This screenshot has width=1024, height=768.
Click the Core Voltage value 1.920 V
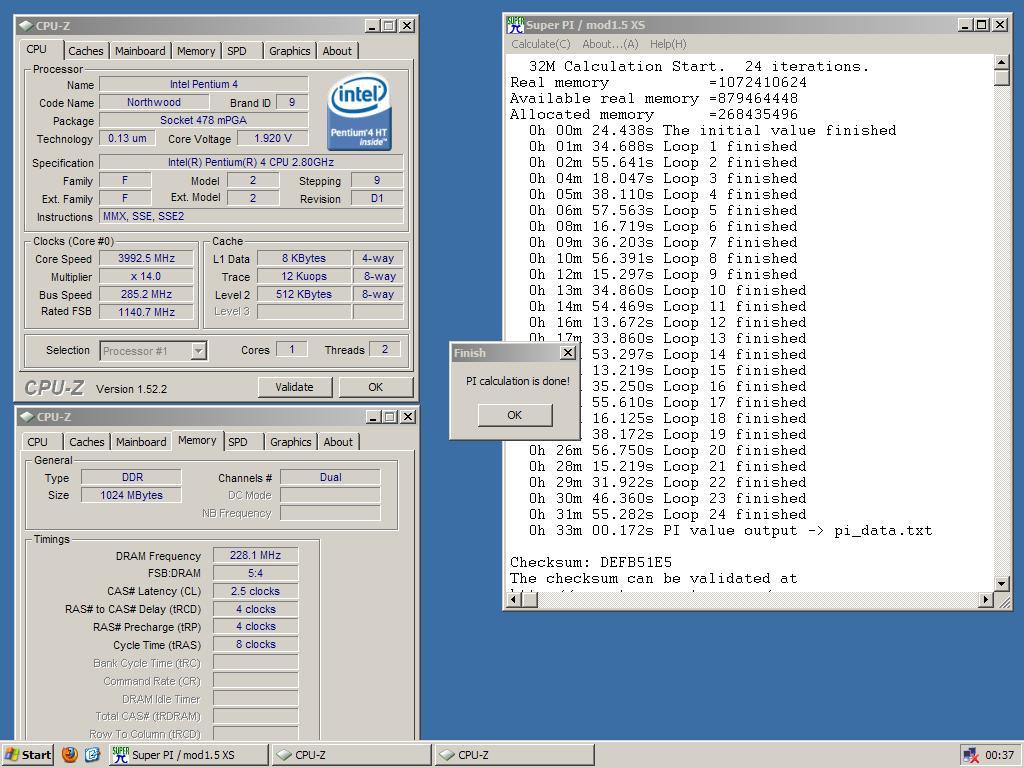click(x=272, y=138)
